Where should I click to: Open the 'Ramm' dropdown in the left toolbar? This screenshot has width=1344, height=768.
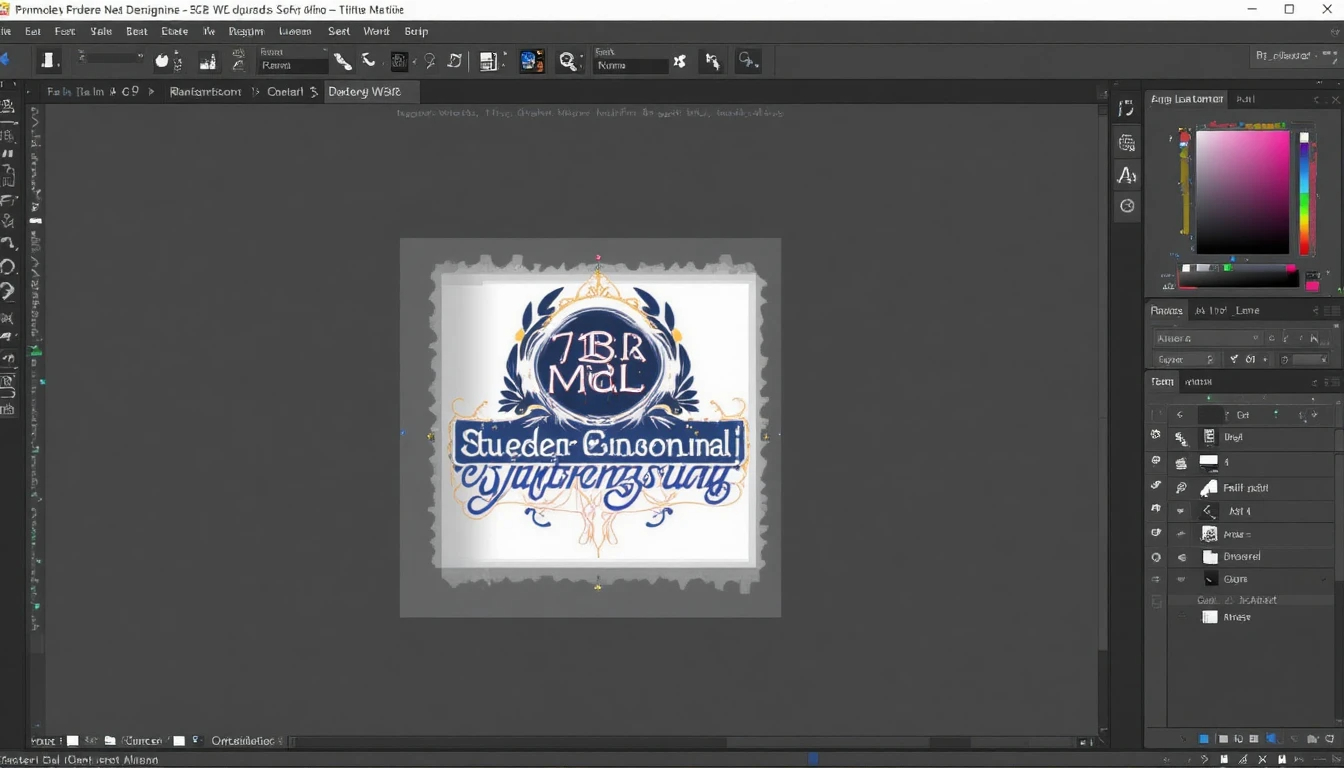click(x=292, y=66)
